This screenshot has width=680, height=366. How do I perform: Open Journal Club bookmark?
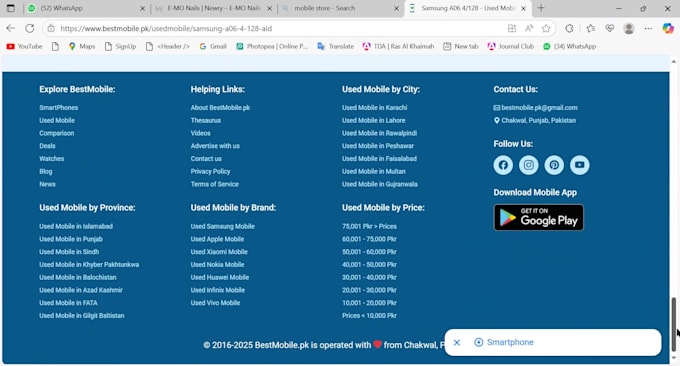point(510,46)
